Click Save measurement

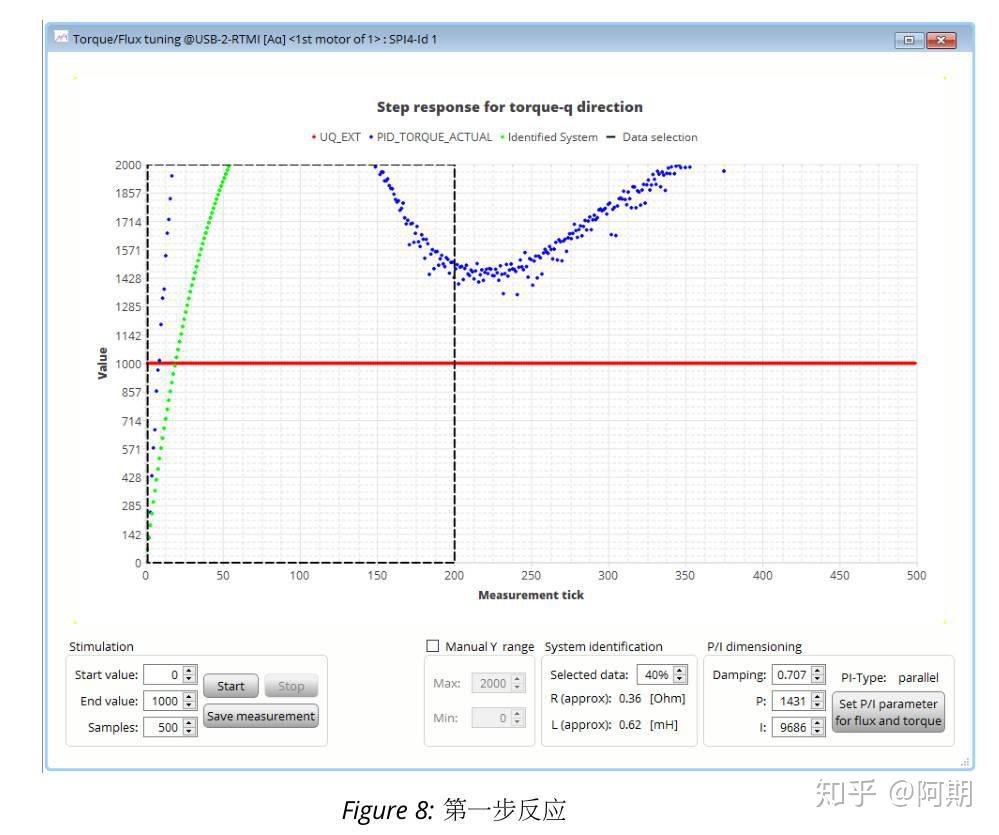pos(261,716)
